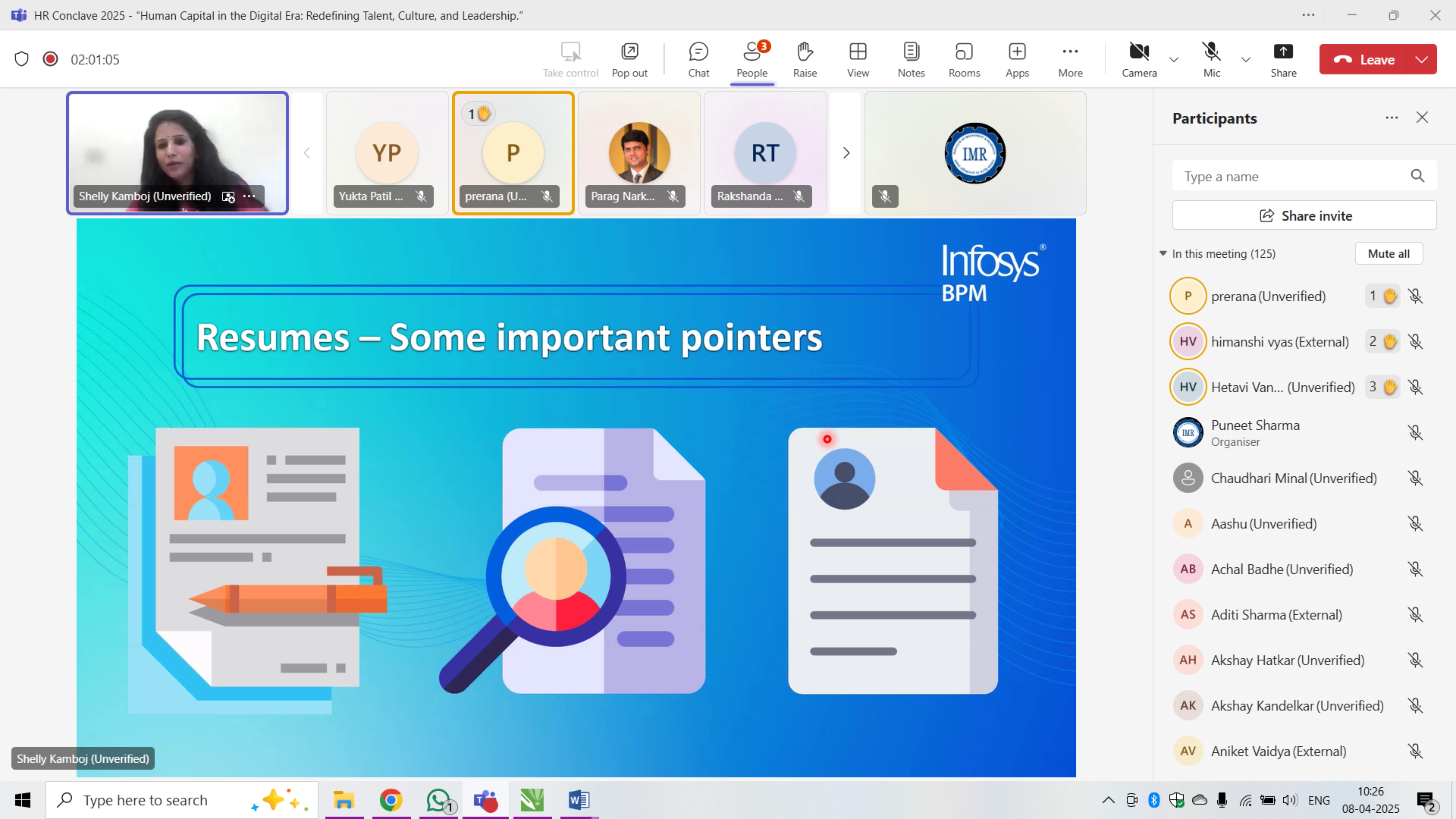Open the View layout options
This screenshot has height=819, width=1456.
tap(858, 59)
